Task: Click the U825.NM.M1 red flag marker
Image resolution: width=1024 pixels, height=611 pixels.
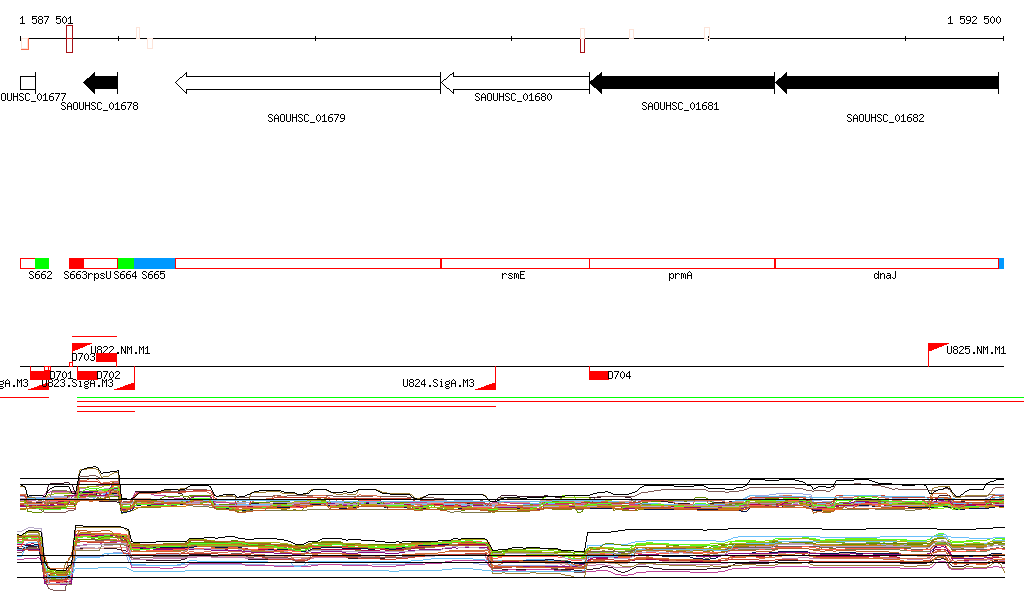Action: [938, 347]
